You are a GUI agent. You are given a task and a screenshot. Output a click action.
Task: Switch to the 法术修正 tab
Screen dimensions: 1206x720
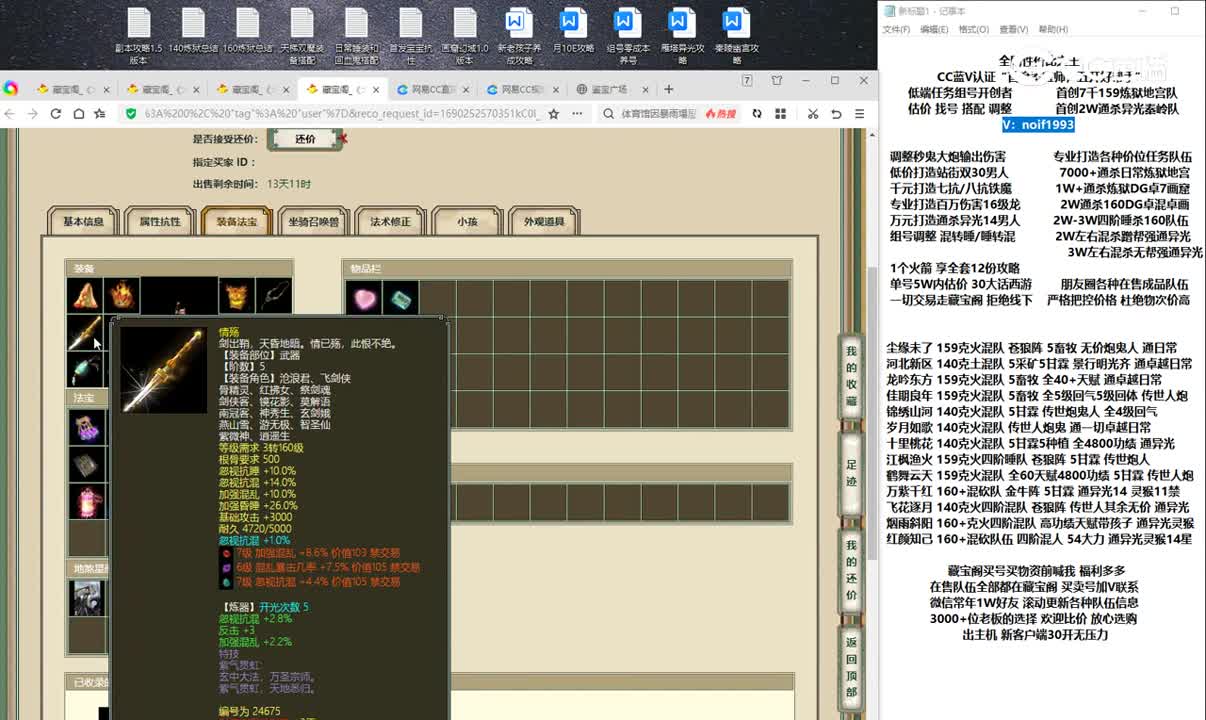(391, 221)
